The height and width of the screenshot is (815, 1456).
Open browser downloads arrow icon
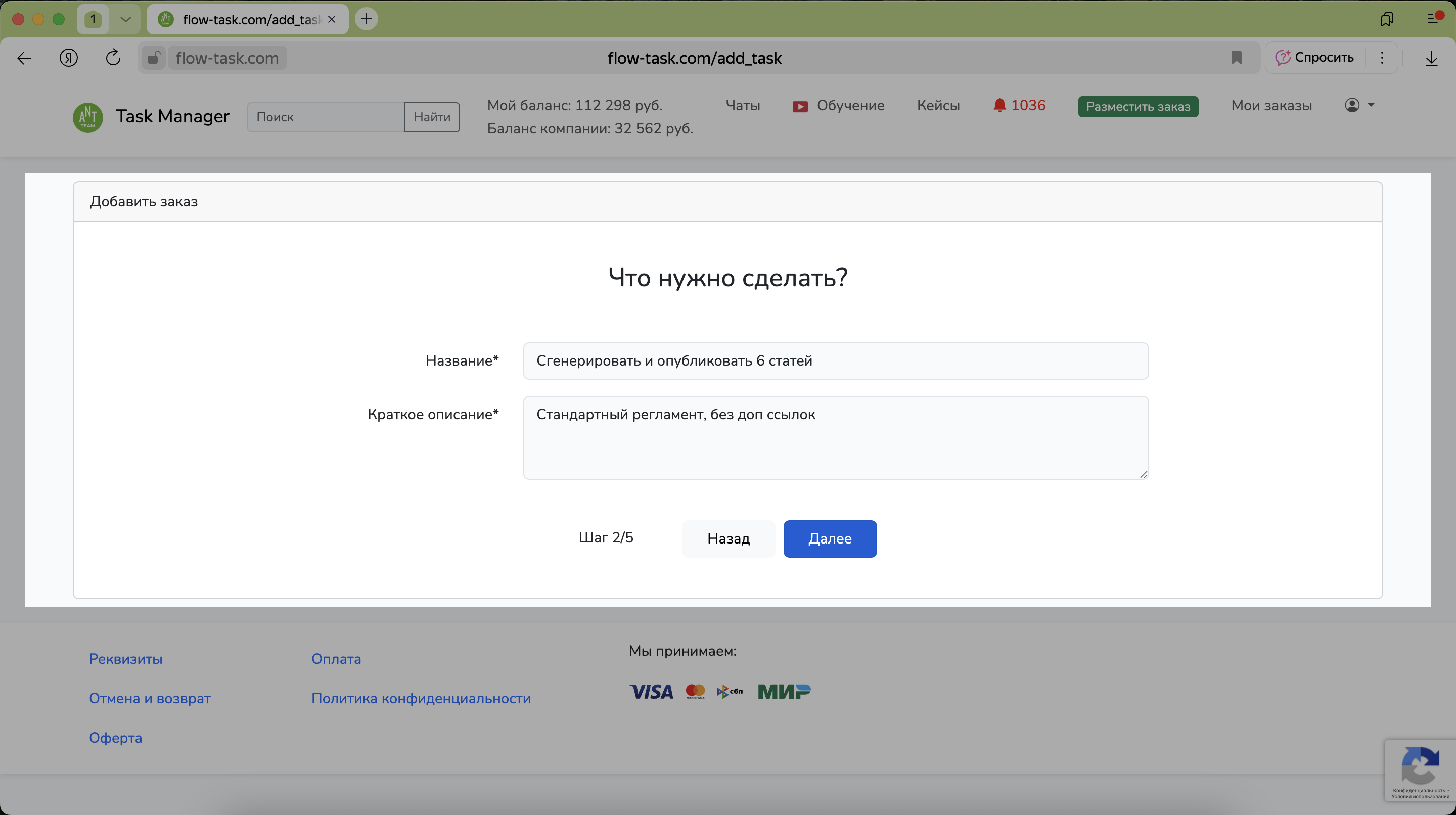pos(1431,58)
